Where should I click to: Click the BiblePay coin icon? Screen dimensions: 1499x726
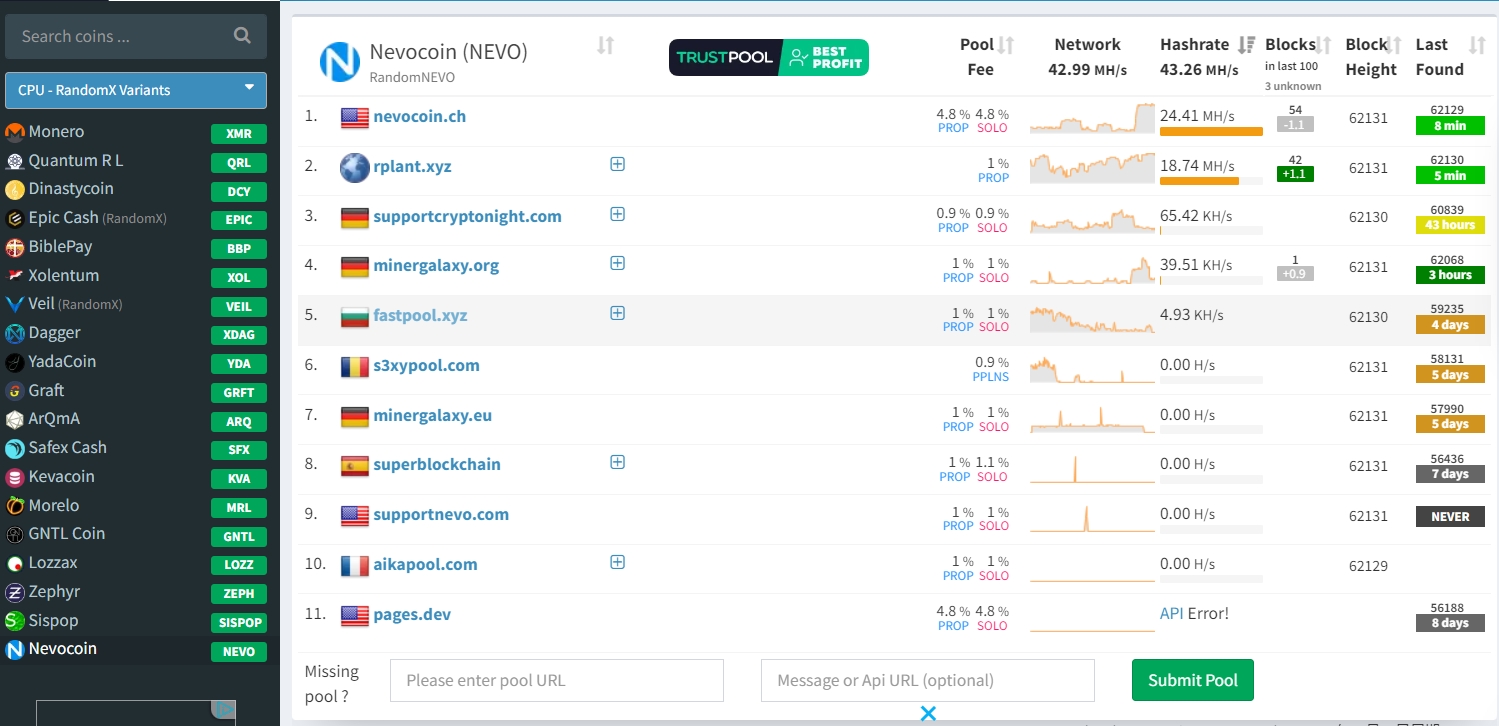point(14,247)
